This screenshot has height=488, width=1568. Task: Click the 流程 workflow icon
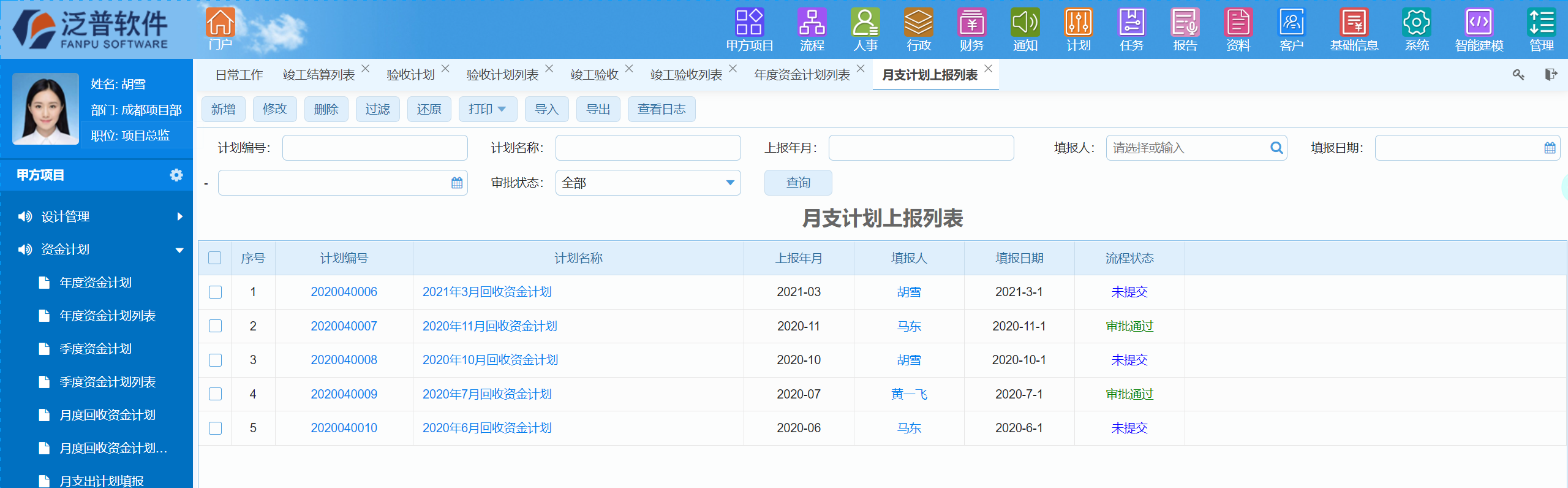[812, 23]
